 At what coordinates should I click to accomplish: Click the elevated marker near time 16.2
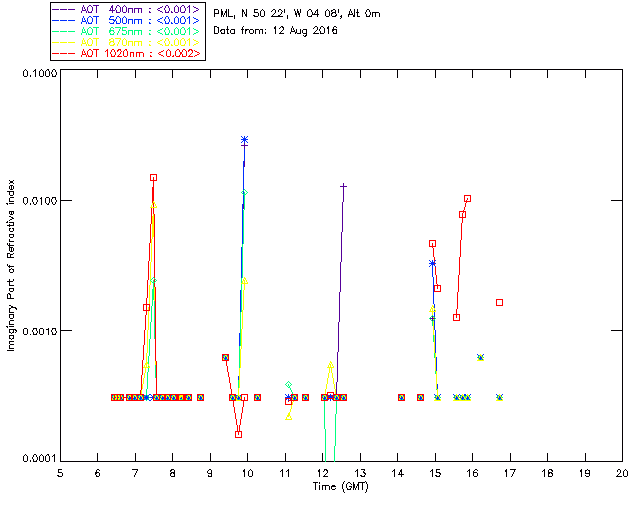pyautogui.click(x=480, y=358)
